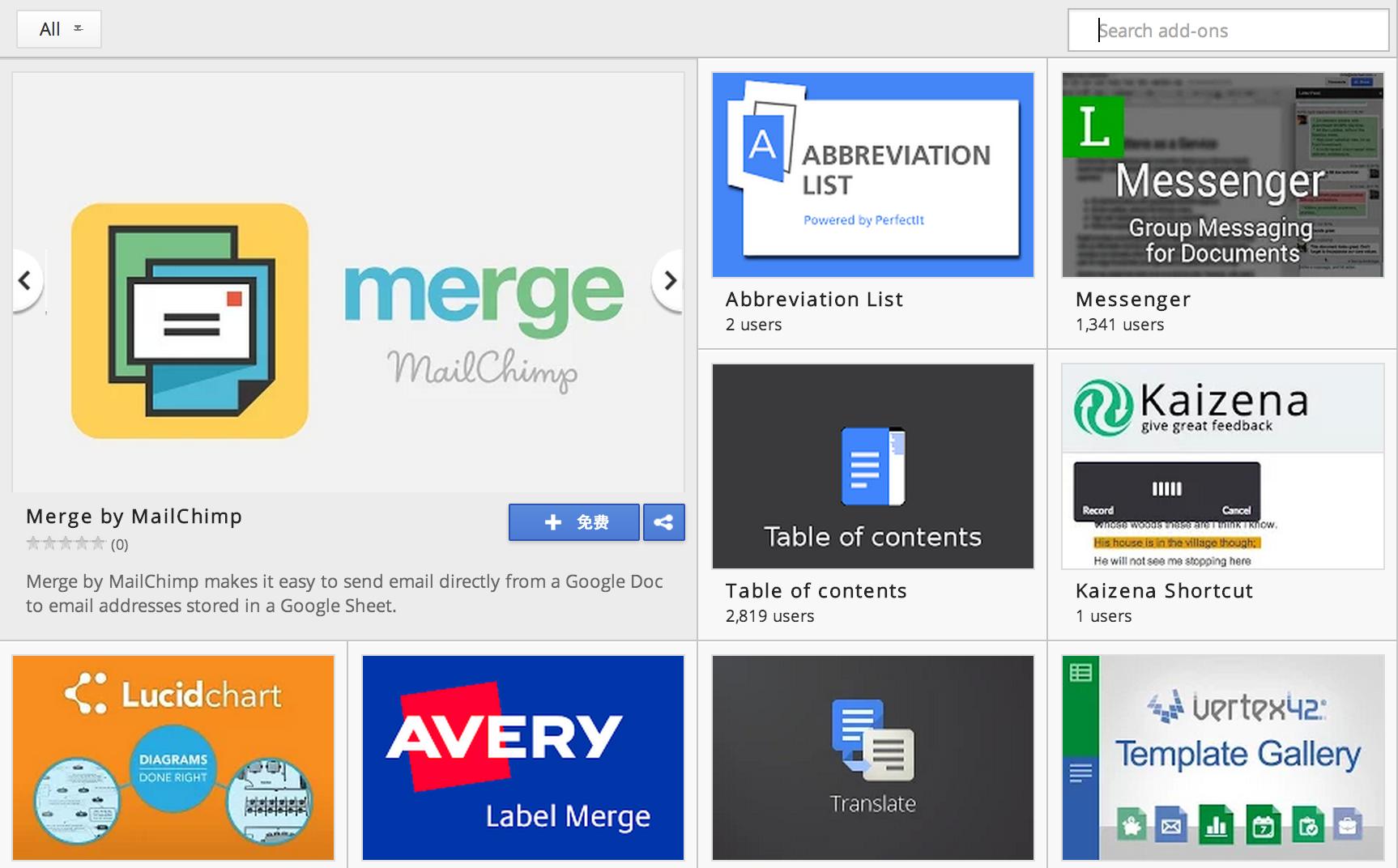The width and height of the screenshot is (1398, 868).
Task: Click the Search add-ons field
Action: (x=1229, y=31)
